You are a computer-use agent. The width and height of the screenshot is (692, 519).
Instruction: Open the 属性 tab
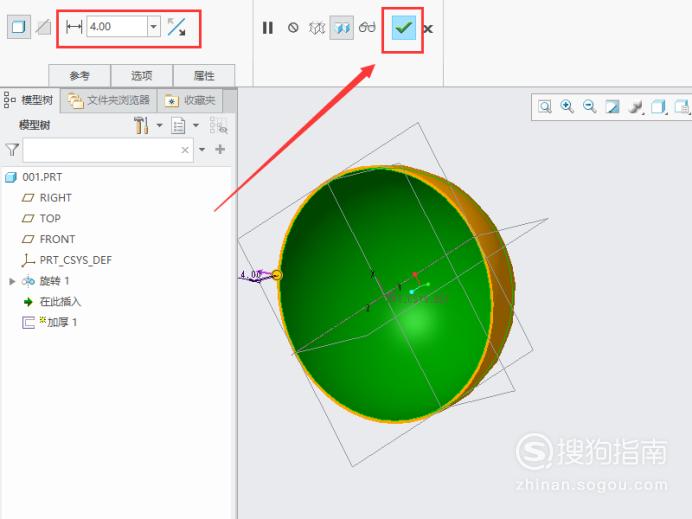204,75
